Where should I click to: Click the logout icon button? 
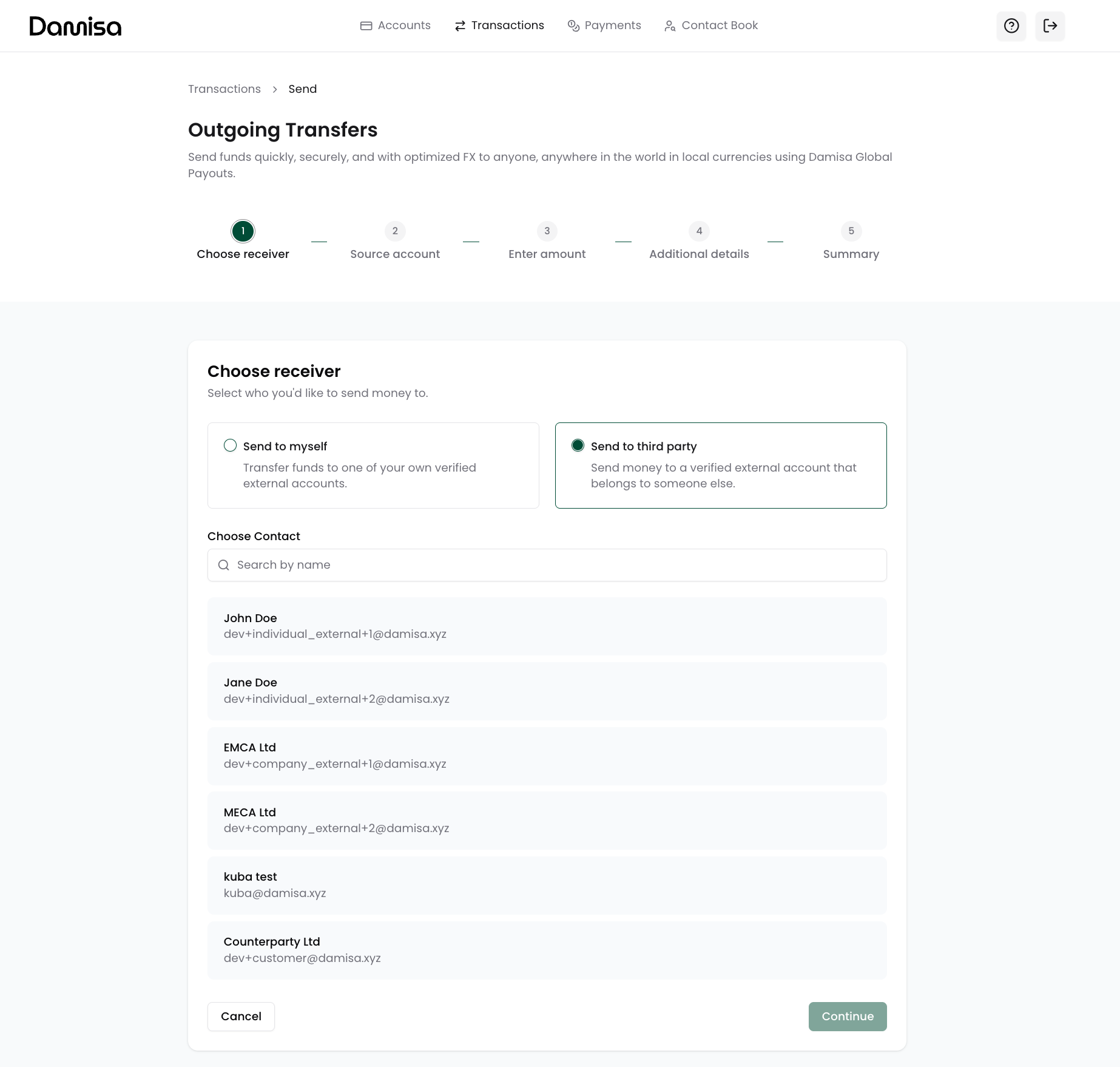point(1050,26)
